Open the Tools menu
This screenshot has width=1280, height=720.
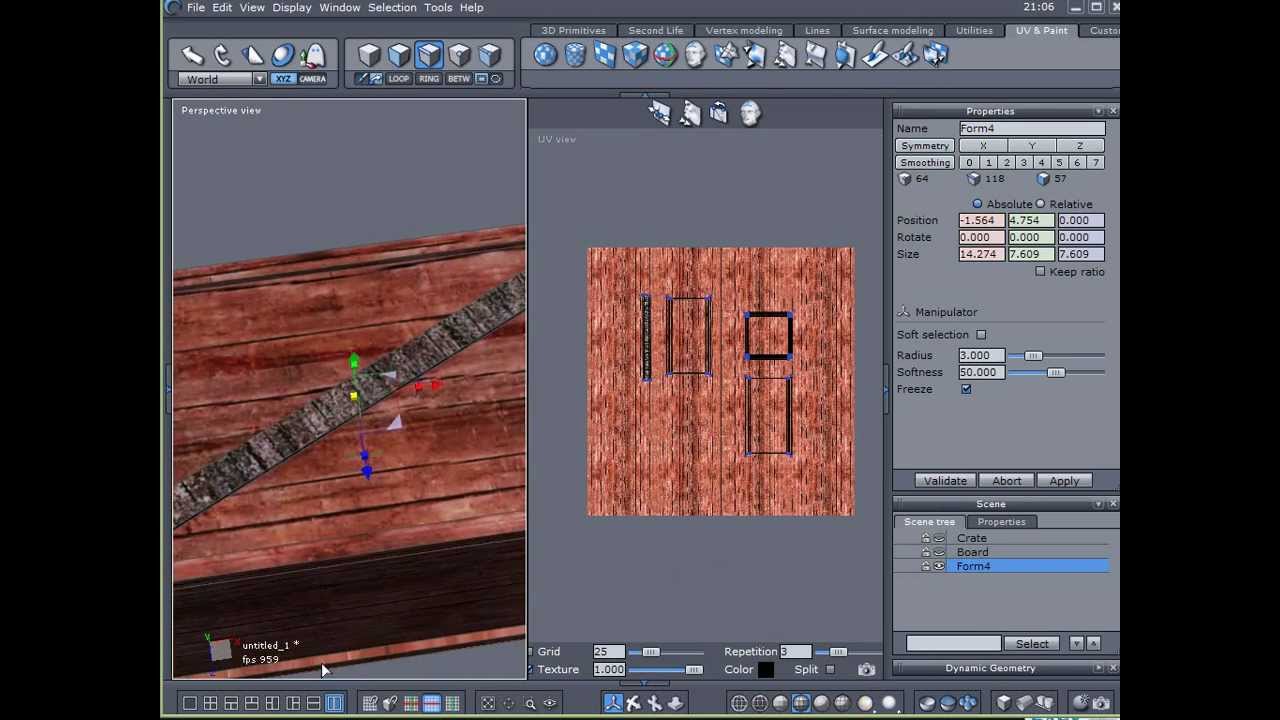[x=438, y=7]
